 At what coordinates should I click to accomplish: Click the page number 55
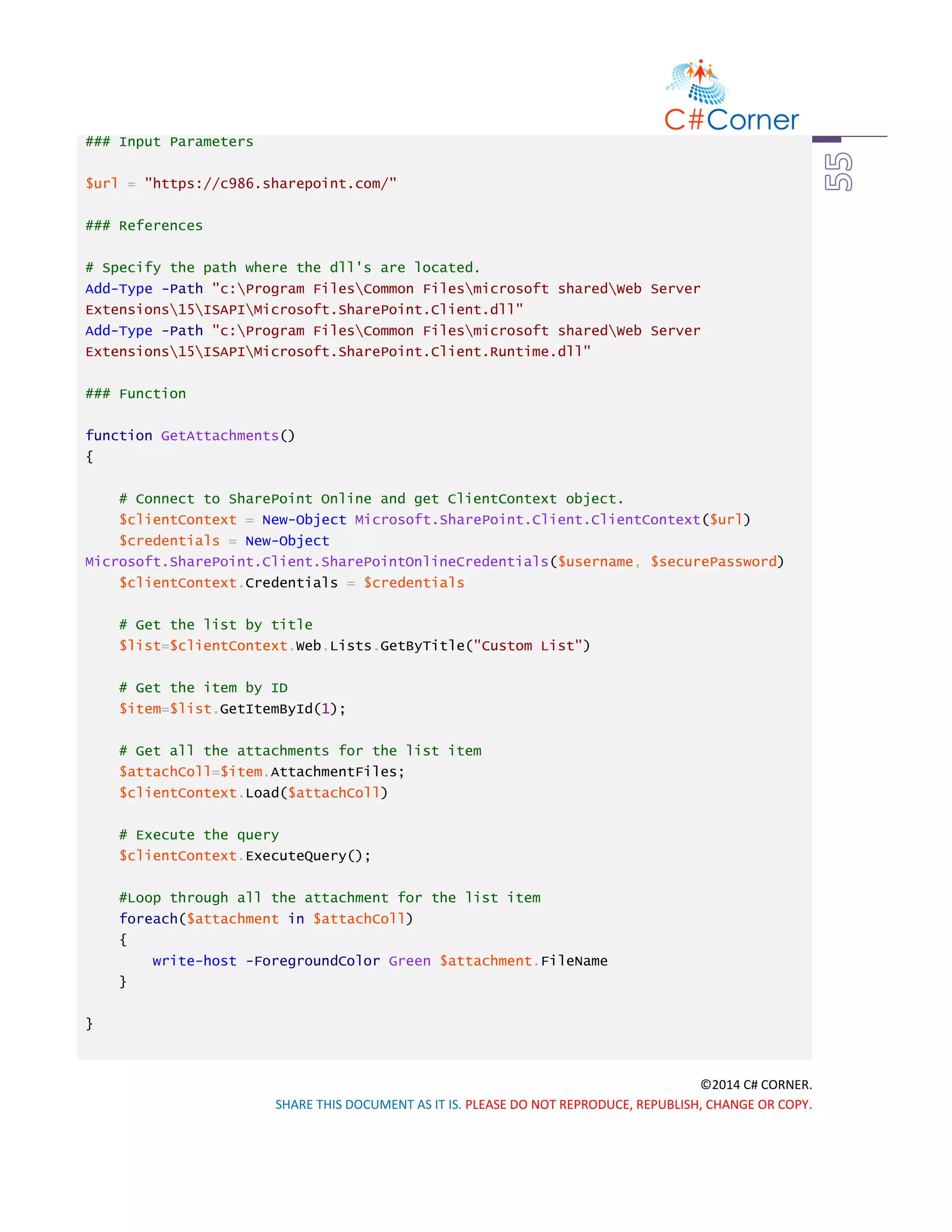tap(838, 172)
